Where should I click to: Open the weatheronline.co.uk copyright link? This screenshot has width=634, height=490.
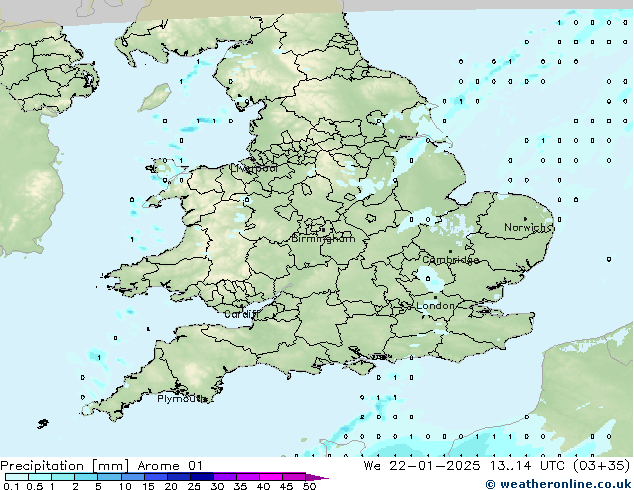[x=559, y=484]
